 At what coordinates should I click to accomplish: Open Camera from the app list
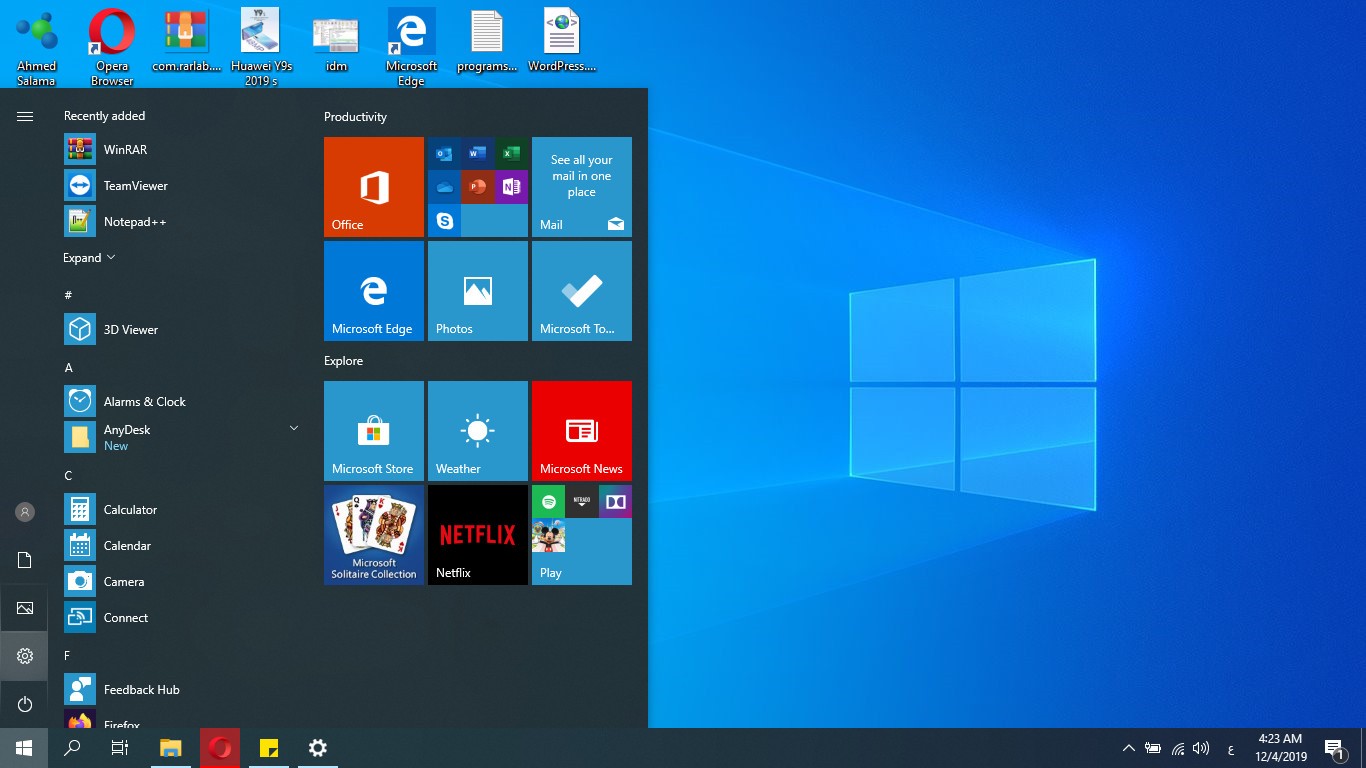pos(182,582)
